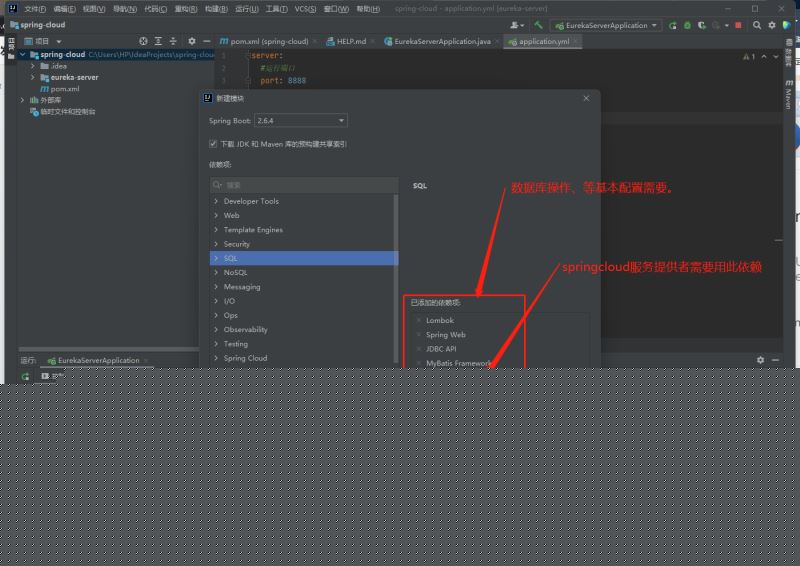Screen dimensions: 800x566
Task: Select the NoSQL dependency category
Action: pos(235,272)
